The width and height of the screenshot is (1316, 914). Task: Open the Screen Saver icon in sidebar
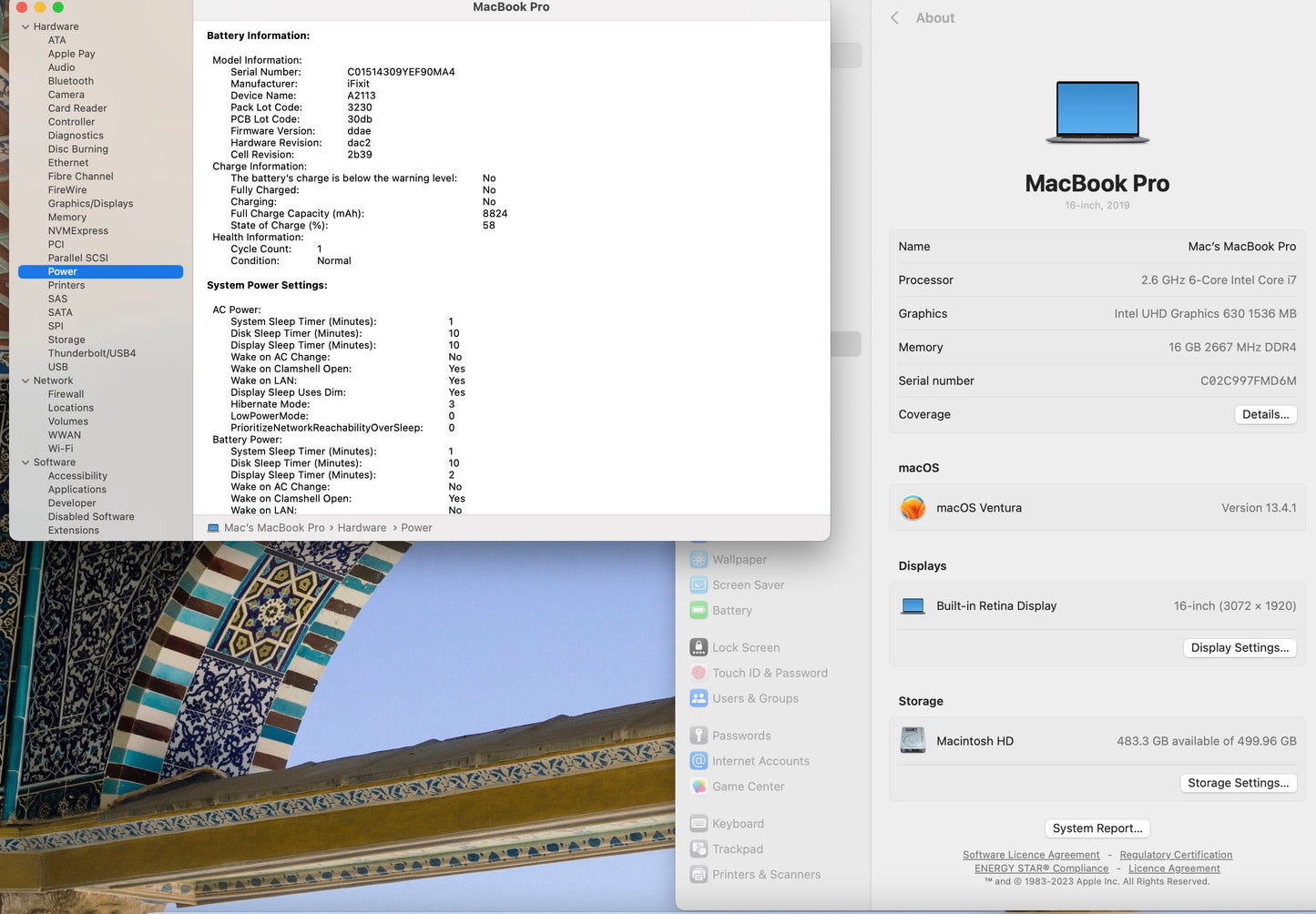coord(699,585)
